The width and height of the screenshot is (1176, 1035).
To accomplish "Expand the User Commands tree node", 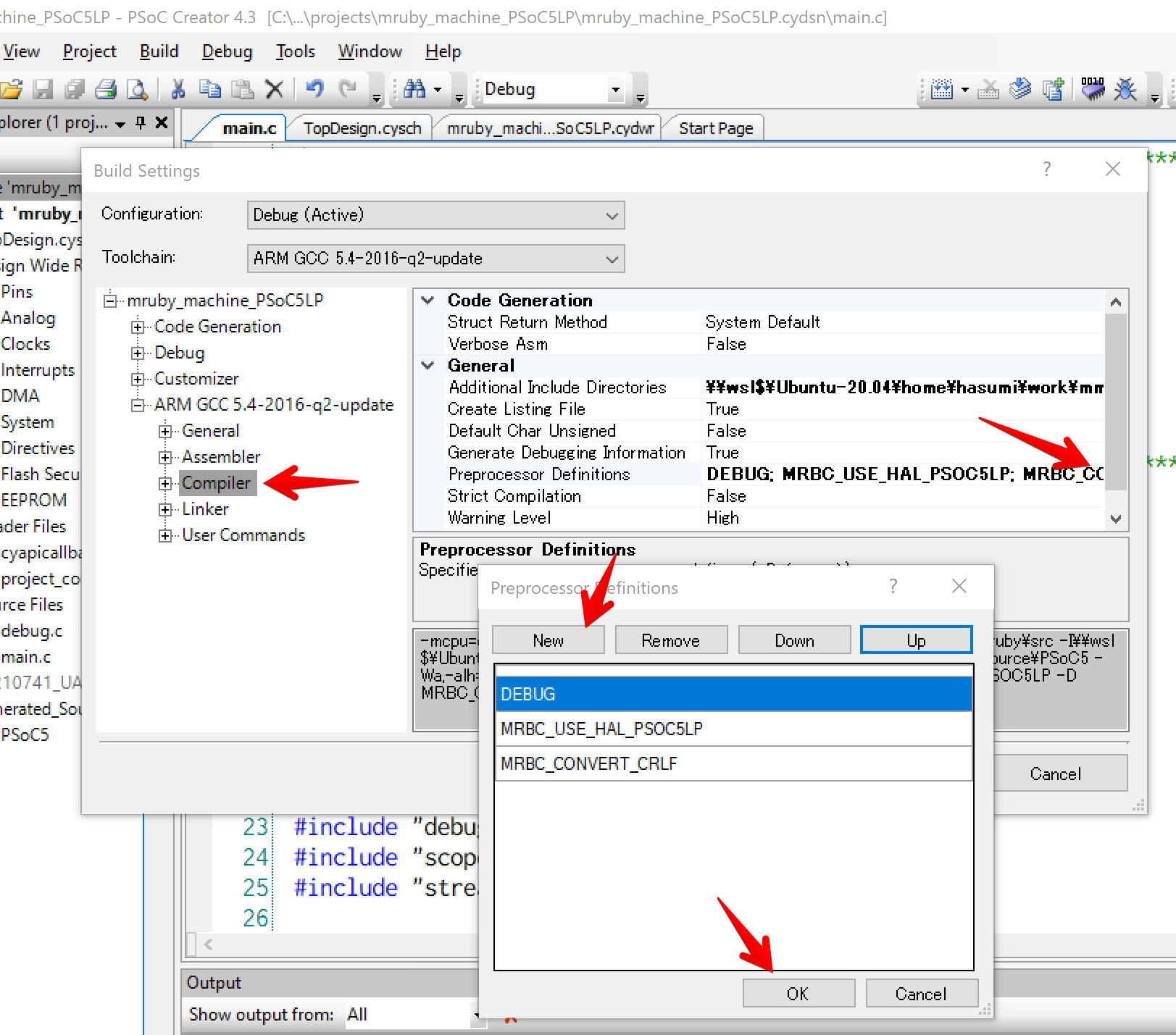I will 165,536.
